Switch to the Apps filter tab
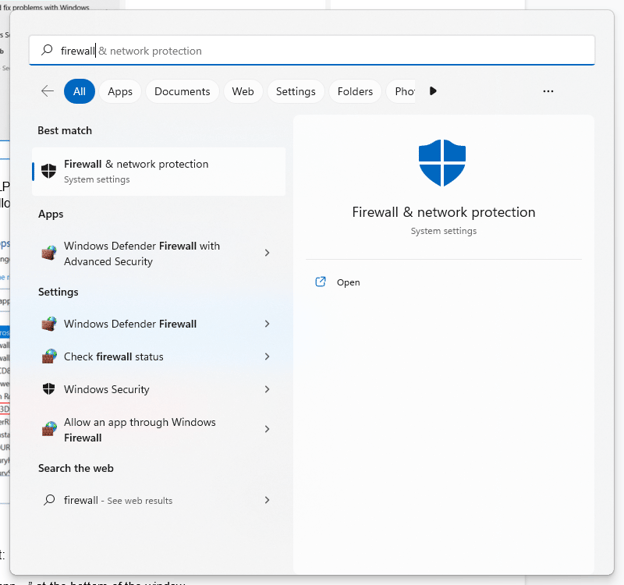This screenshot has height=585, width=624. [120, 91]
